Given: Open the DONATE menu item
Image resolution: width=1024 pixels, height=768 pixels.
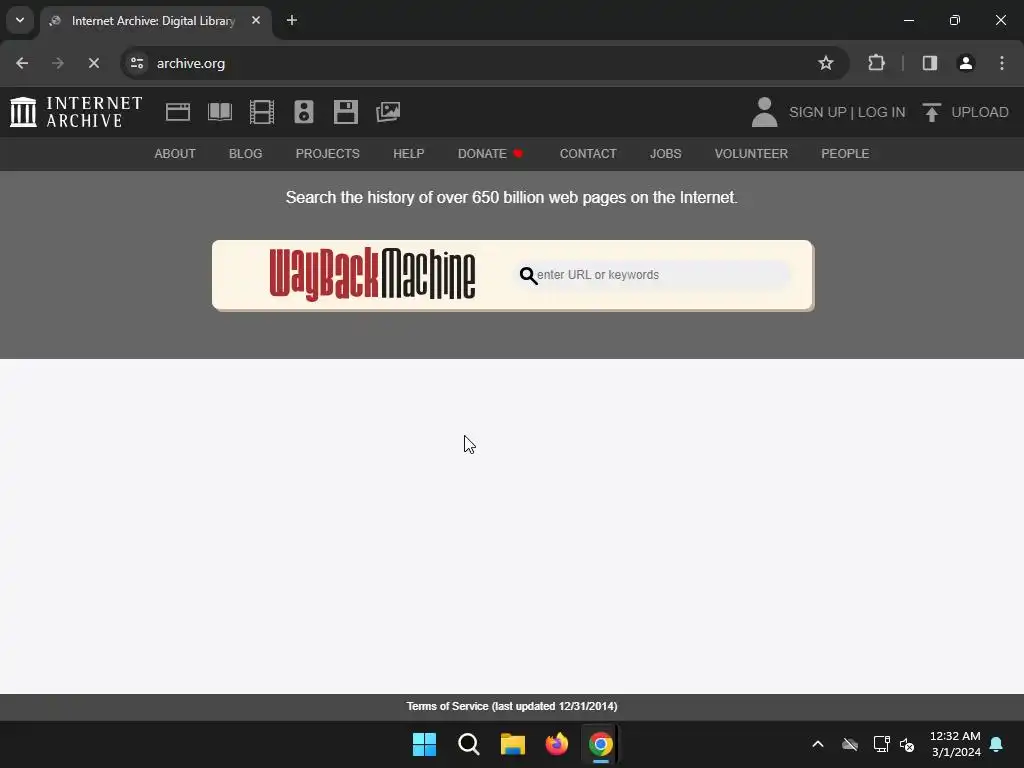Looking at the screenshot, I should click(490, 154).
